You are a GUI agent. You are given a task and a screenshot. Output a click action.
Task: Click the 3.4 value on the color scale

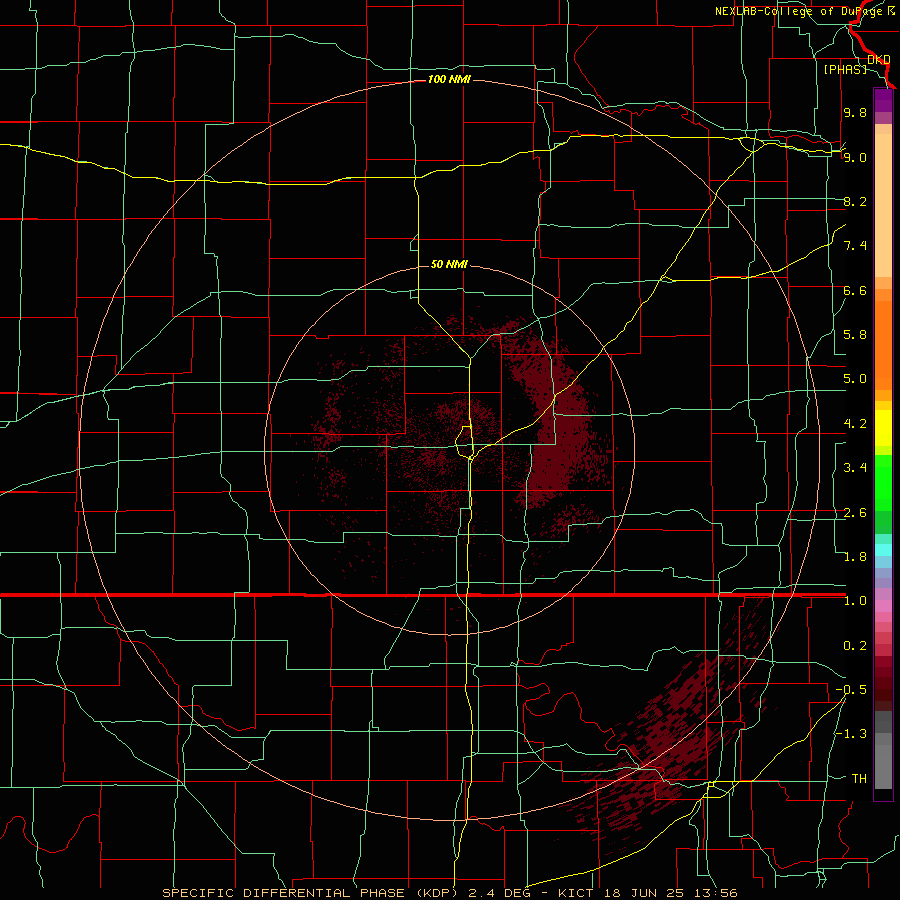[855, 468]
